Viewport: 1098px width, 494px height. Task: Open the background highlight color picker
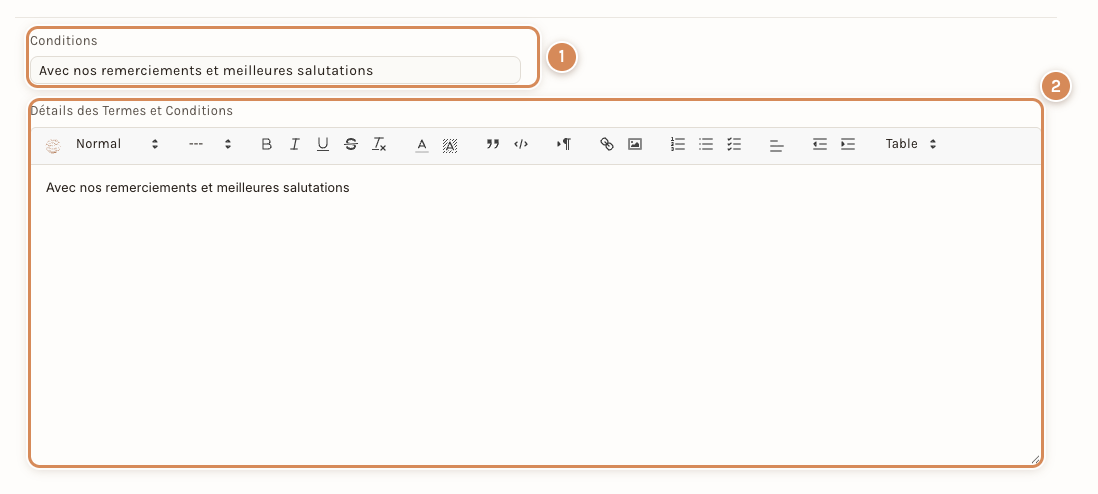pos(450,145)
